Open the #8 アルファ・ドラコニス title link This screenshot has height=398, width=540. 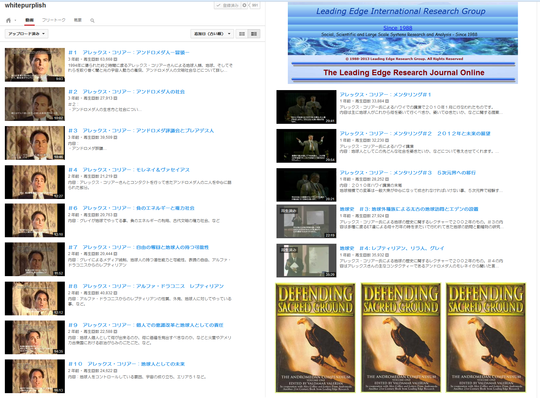pyautogui.click(x=146, y=286)
